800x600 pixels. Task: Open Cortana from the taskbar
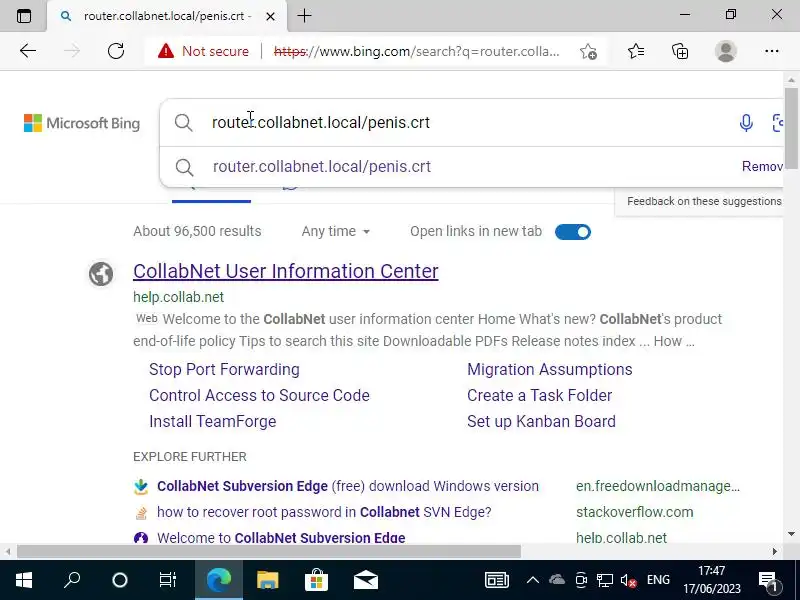click(120, 580)
